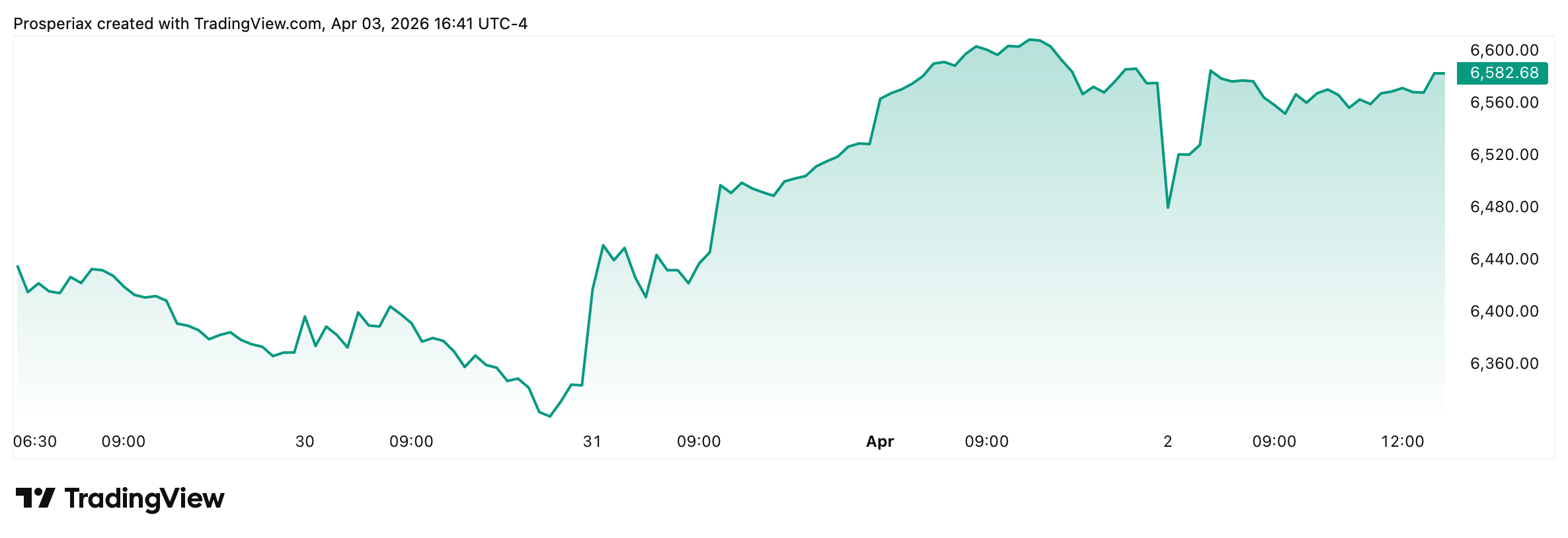Image resolution: width=1568 pixels, height=538 pixels.
Task: Click the 6,560.00 price axis label
Action: click(x=1504, y=102)
